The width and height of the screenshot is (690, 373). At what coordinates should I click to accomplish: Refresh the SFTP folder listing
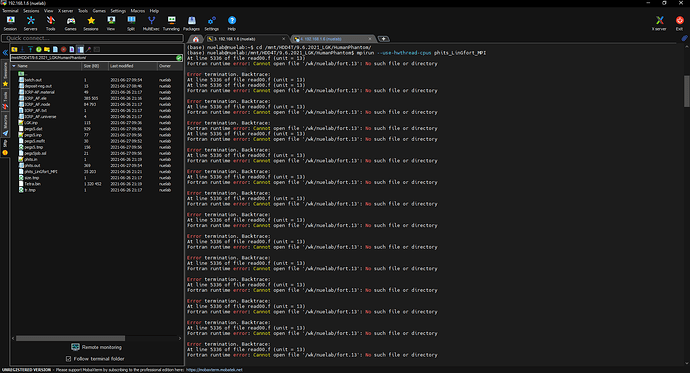(39, 49)
